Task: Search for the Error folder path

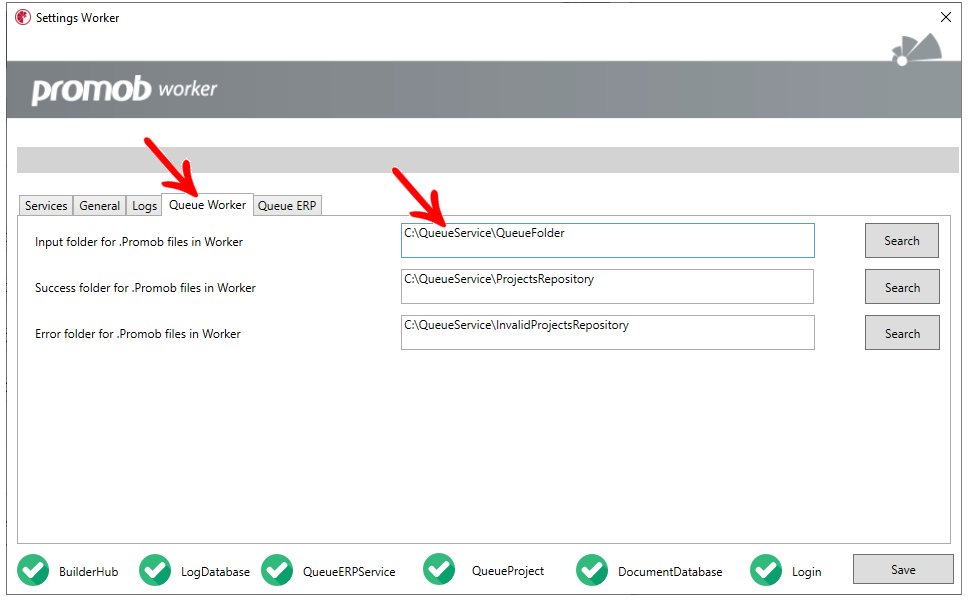Action: pyautogui.click(x=902, y=333)
